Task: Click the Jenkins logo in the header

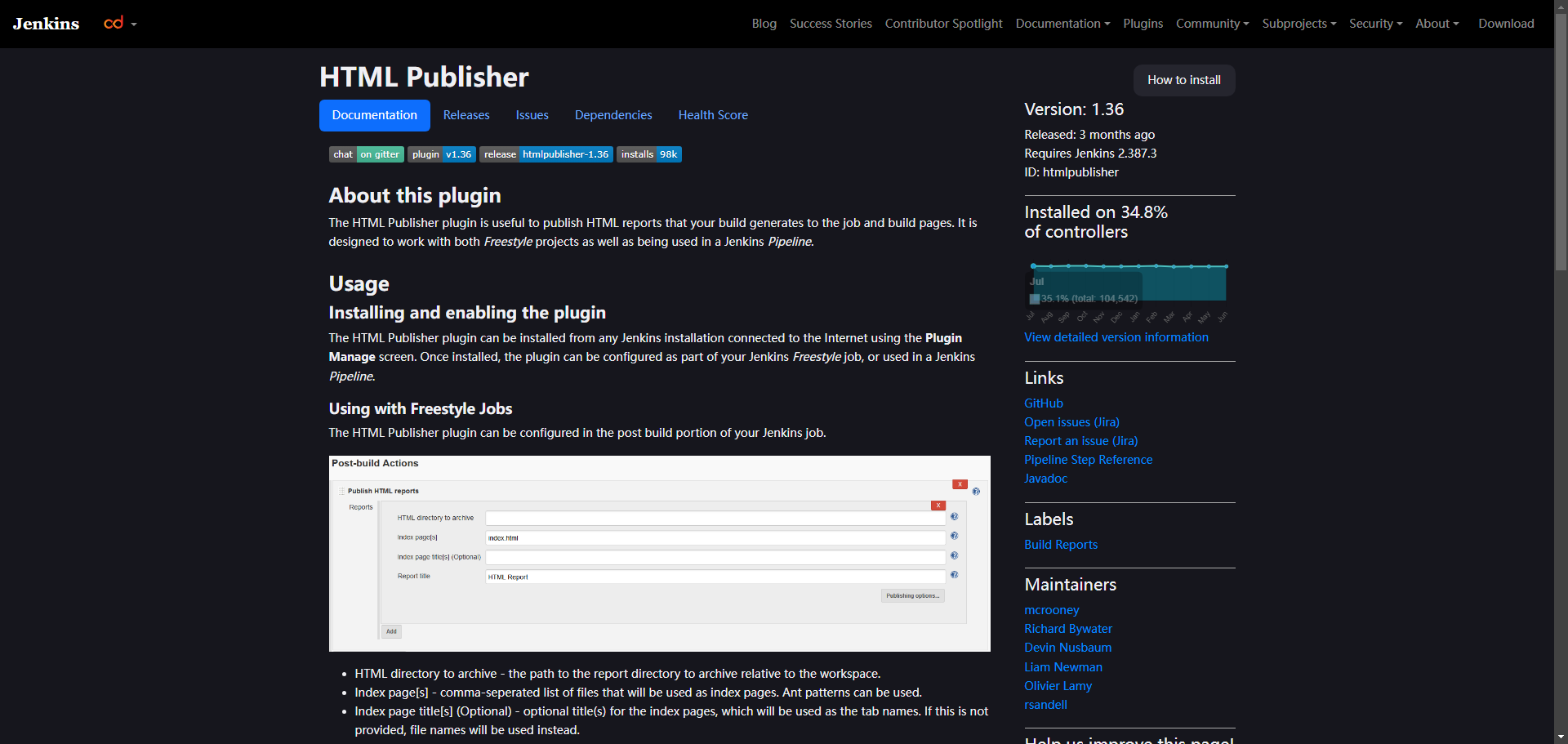Action: (x=46, y=24)
